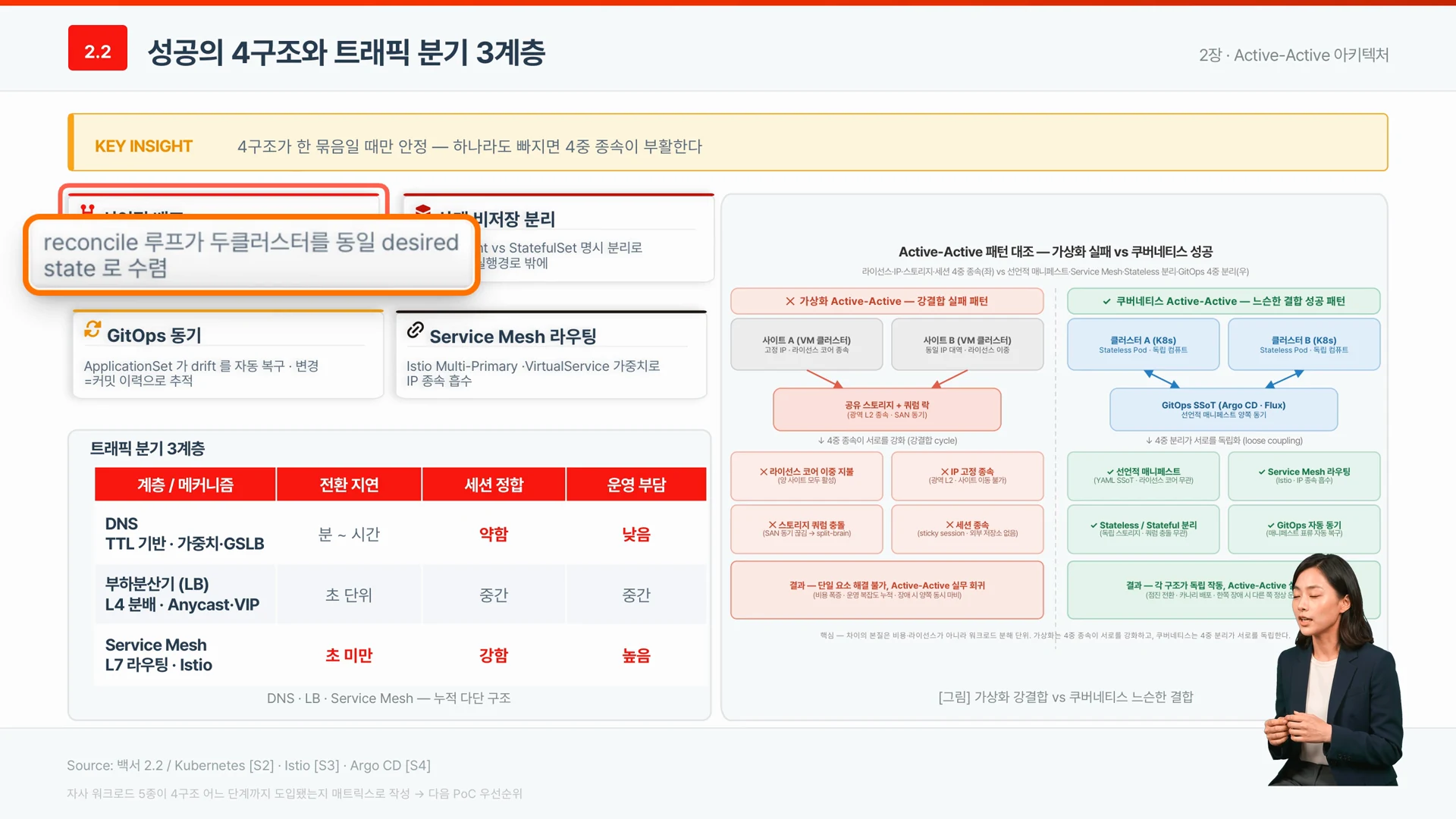Select the 트래픽 분기 3계층 section heading

click(148, 449)
